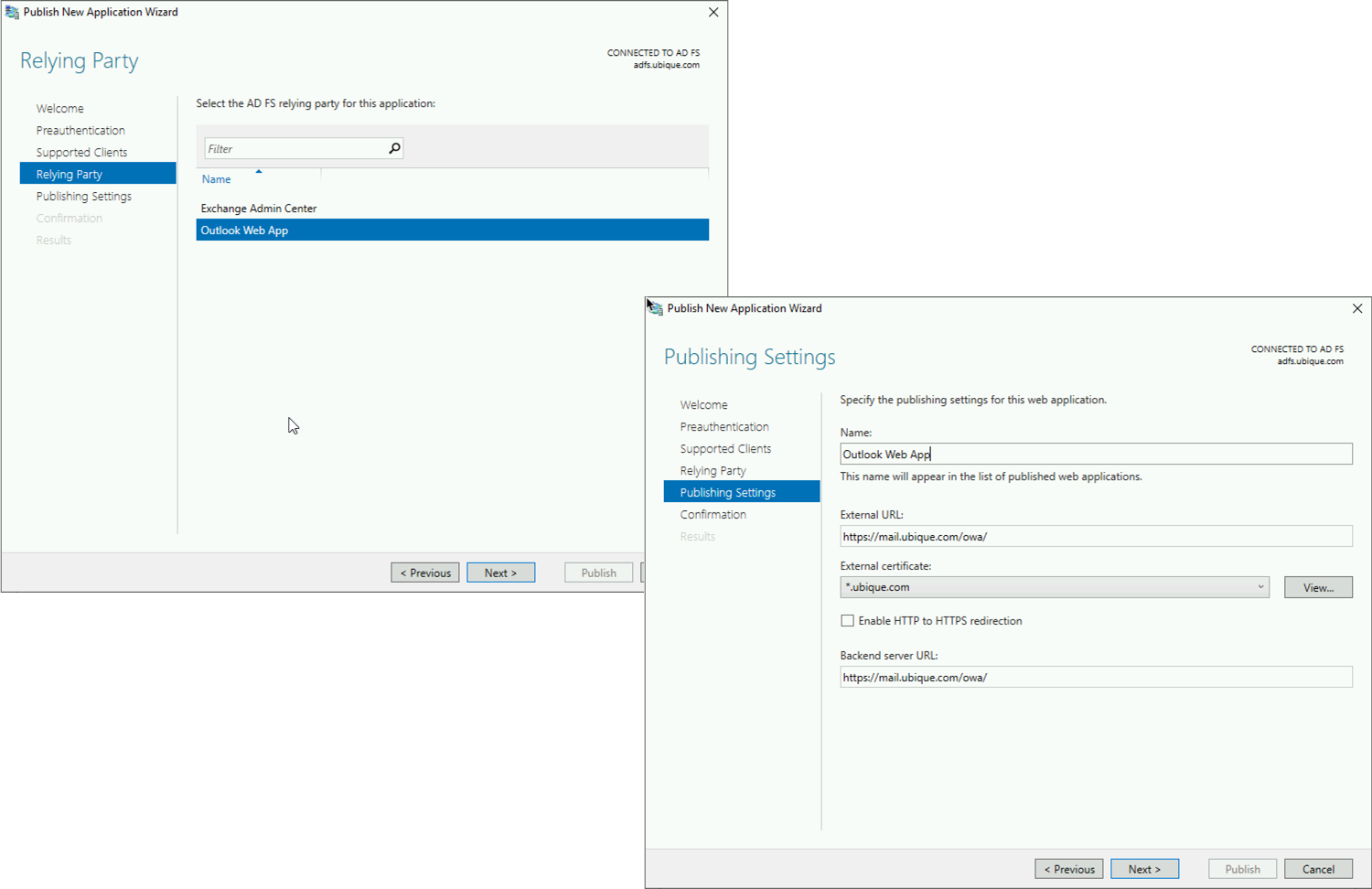Screen dimensions: 1372x889
Task: Click the Name field with Outlook Web App
Action: pyautogui.click(x=1096, y=454)
